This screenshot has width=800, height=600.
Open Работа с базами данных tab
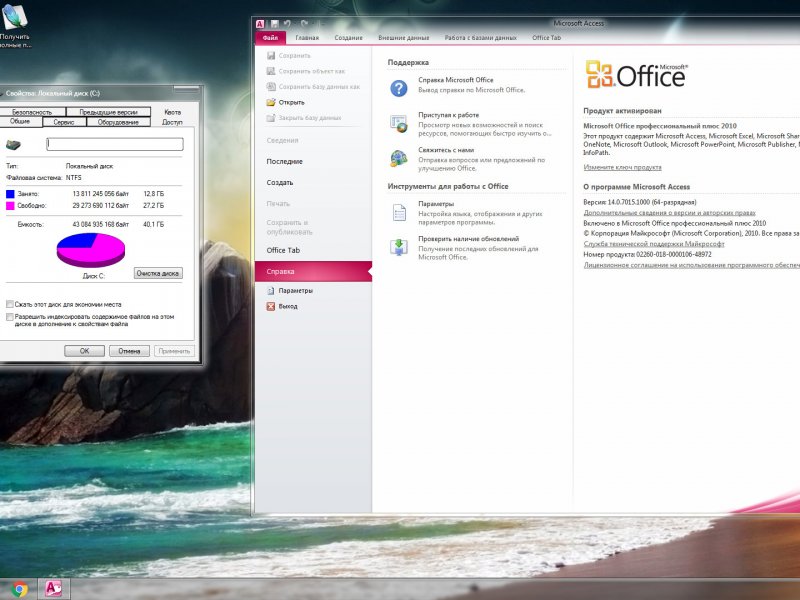[481, 38]
